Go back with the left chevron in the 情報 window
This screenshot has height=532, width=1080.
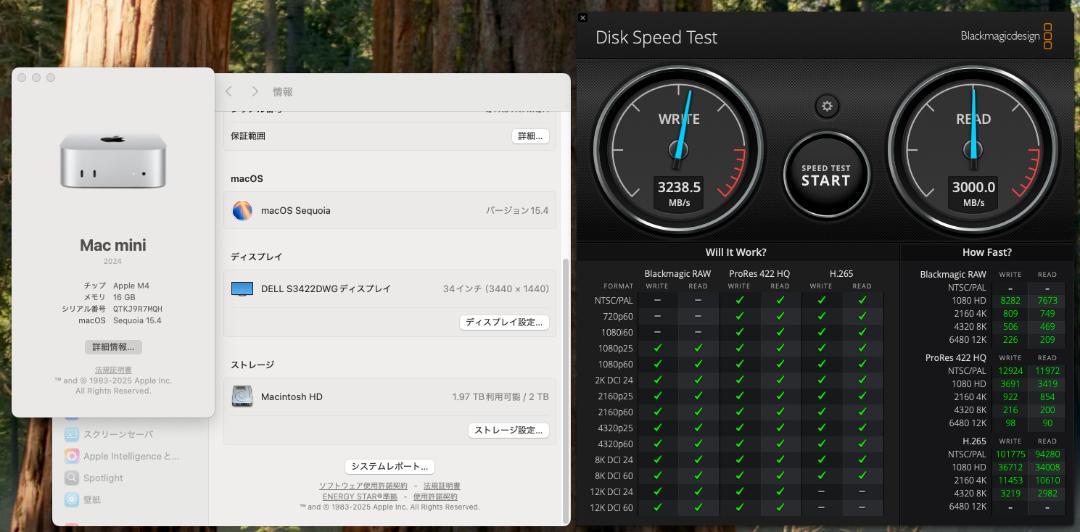(x=229, y=92)
